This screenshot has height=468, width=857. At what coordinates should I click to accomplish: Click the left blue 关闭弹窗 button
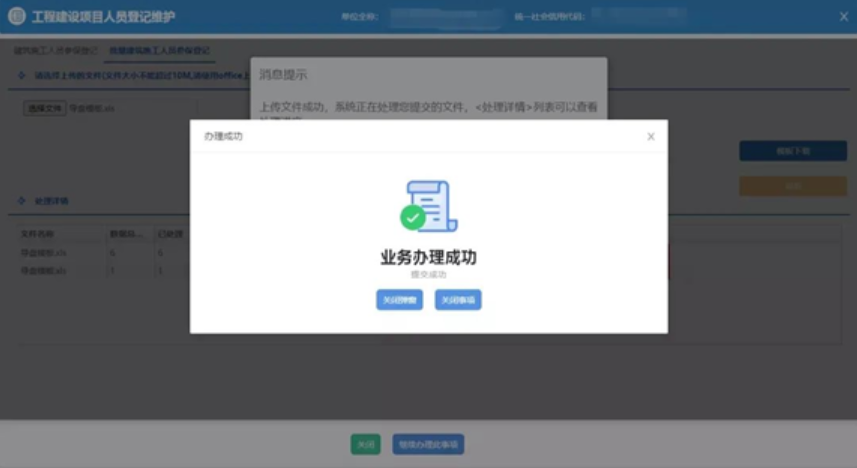[400, 300]
